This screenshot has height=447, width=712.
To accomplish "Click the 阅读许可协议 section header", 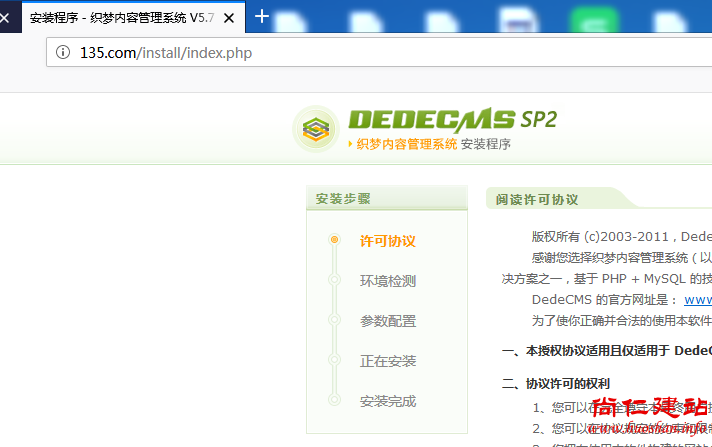I will tap(537, 199).
